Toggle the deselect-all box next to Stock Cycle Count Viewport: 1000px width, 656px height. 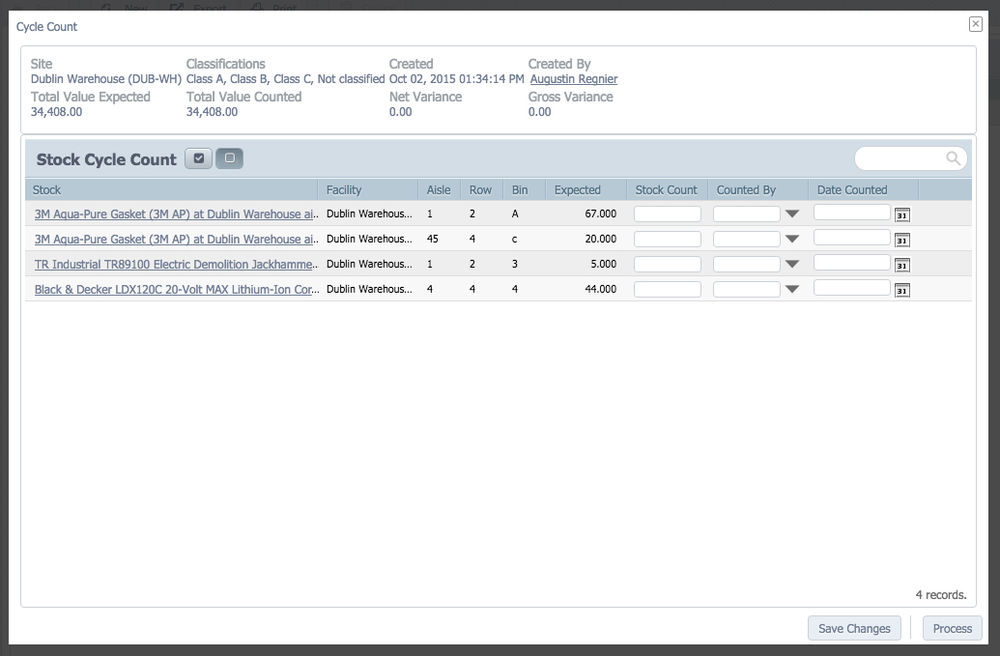click(x=227, y=158)
